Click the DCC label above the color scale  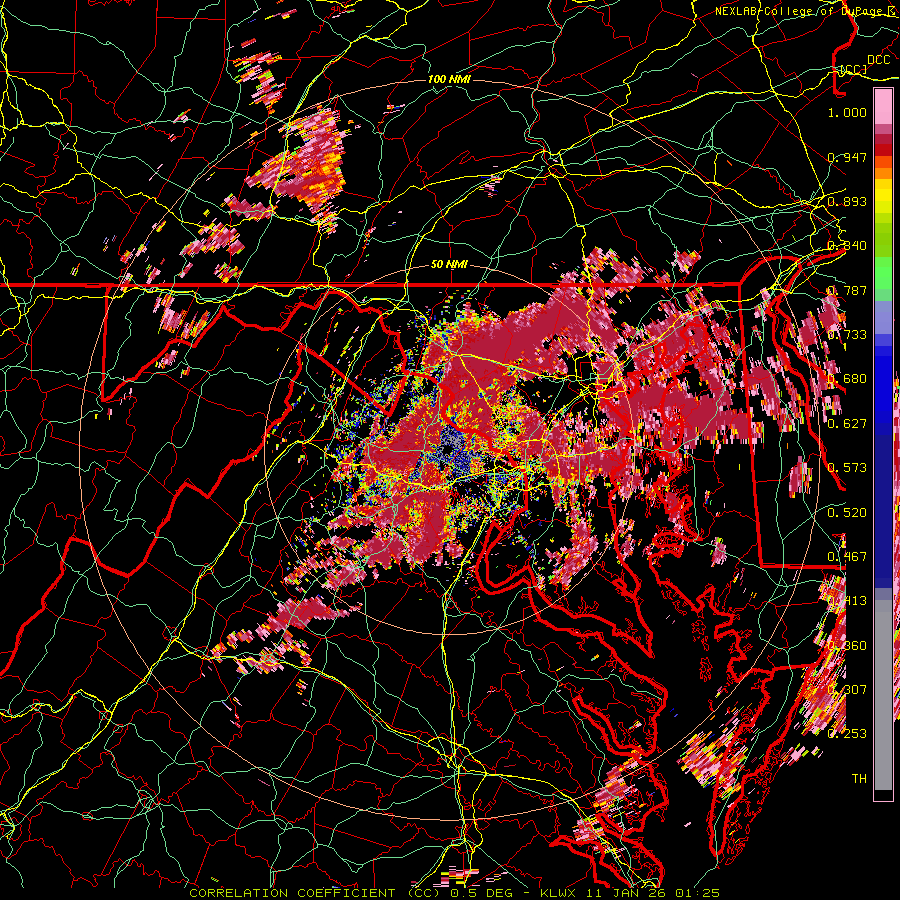[878, 60]
